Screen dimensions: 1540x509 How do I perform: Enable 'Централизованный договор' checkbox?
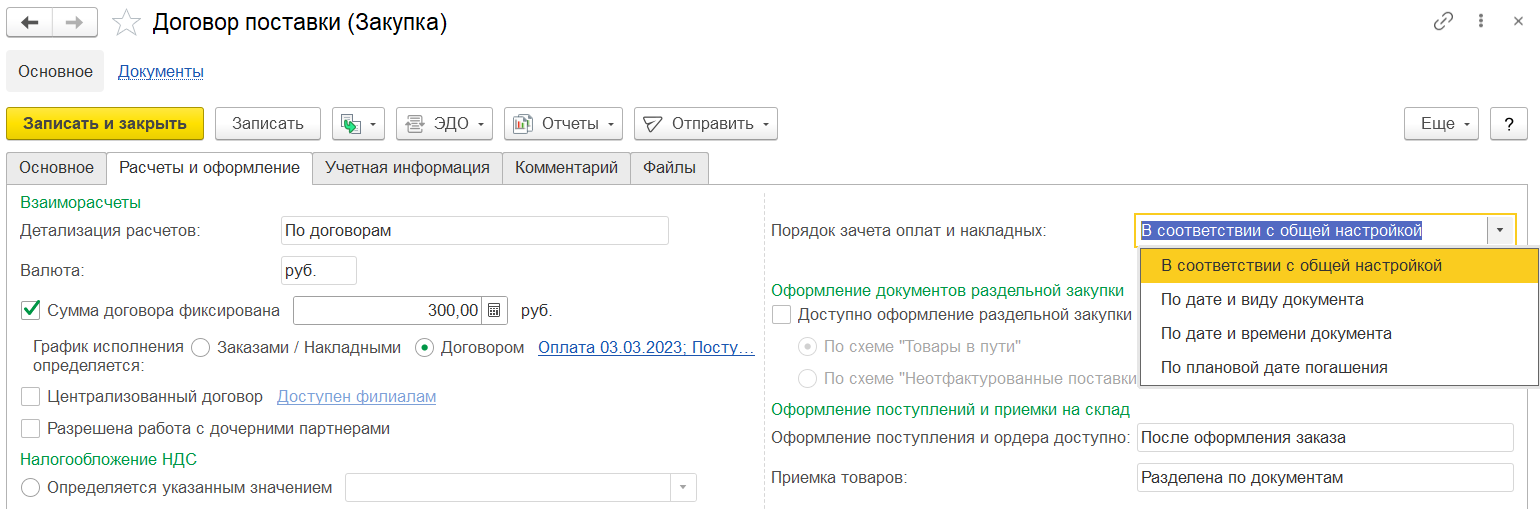click(31, 397)
